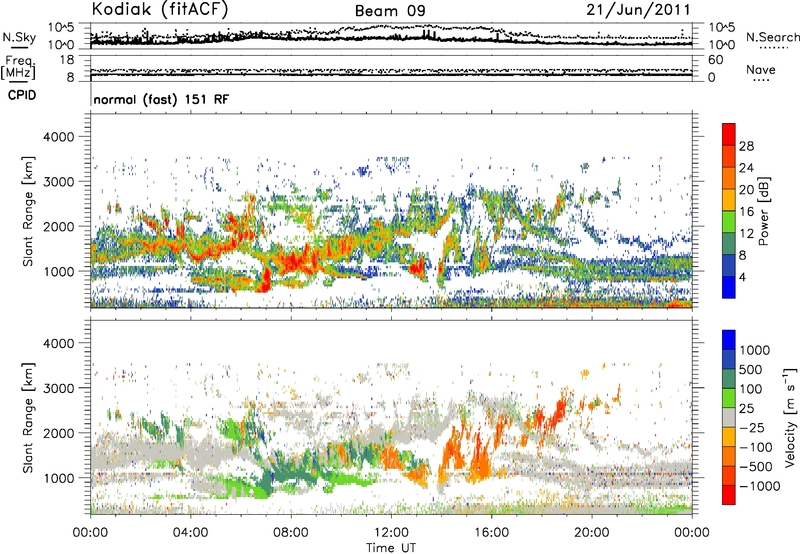Pick the light green segment of Power color bar
800x554 pixels.
(x=729, y=222)
